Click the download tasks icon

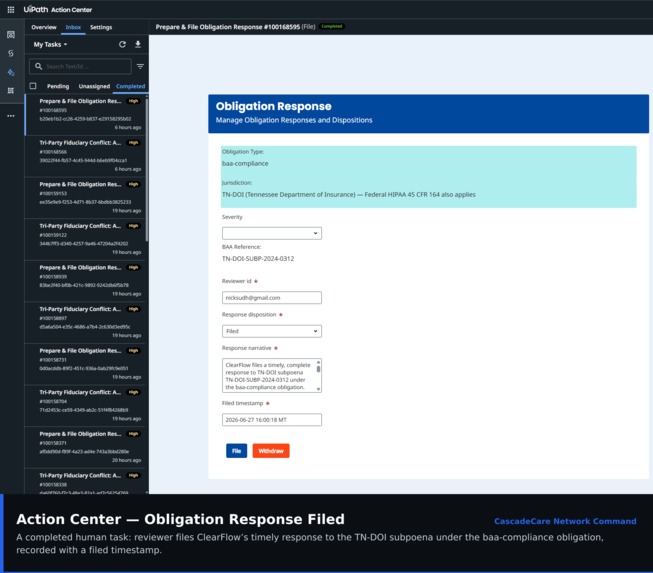138,45
